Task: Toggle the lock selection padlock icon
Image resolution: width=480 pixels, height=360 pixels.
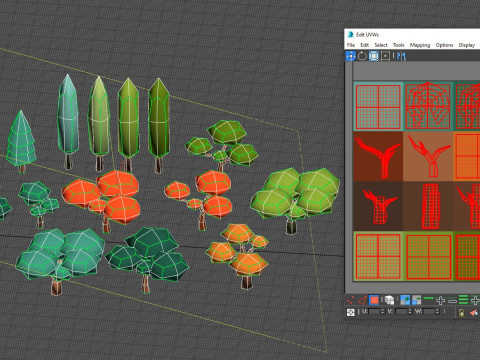Action: pyautogui.click(x=462, y=313)
